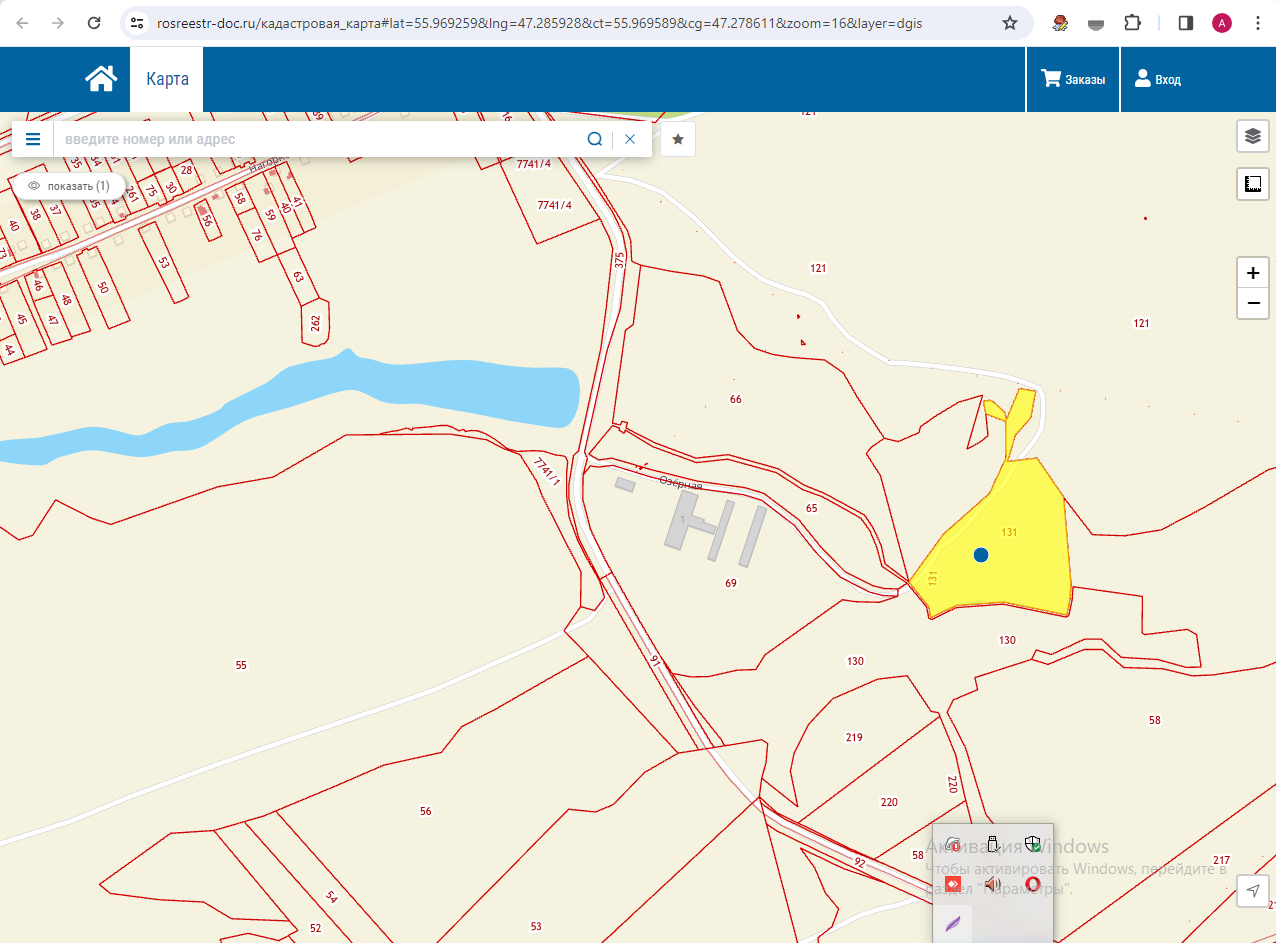Select parcel labeled 217
The height and width of the screenshot is (943, 1276).
pyautogui.click(x=1221, y=860)
